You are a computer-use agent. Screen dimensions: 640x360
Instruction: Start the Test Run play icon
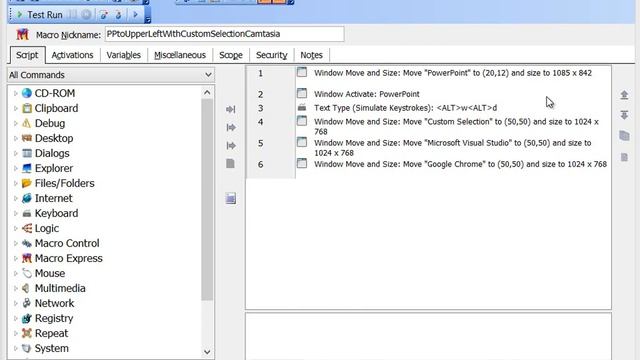(19, 15)
